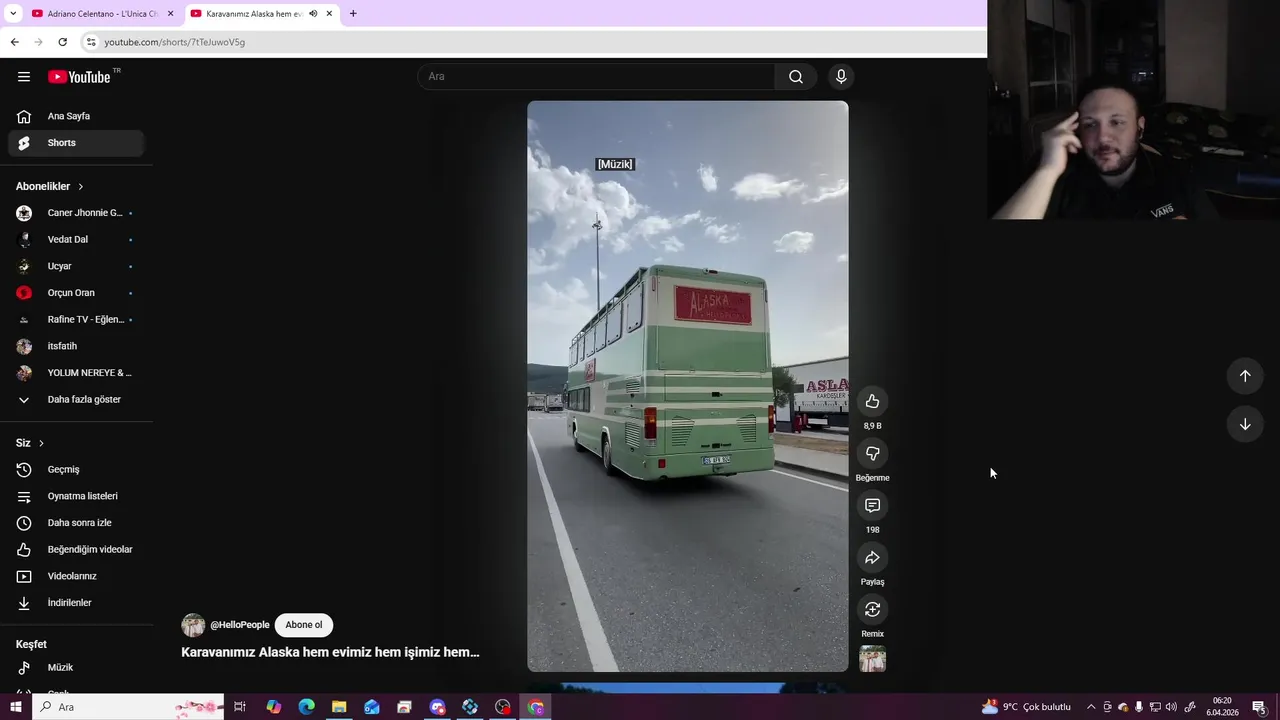1280x720 pixels.
Task: Open Ucyar subscription
Action: click(76, 266)
